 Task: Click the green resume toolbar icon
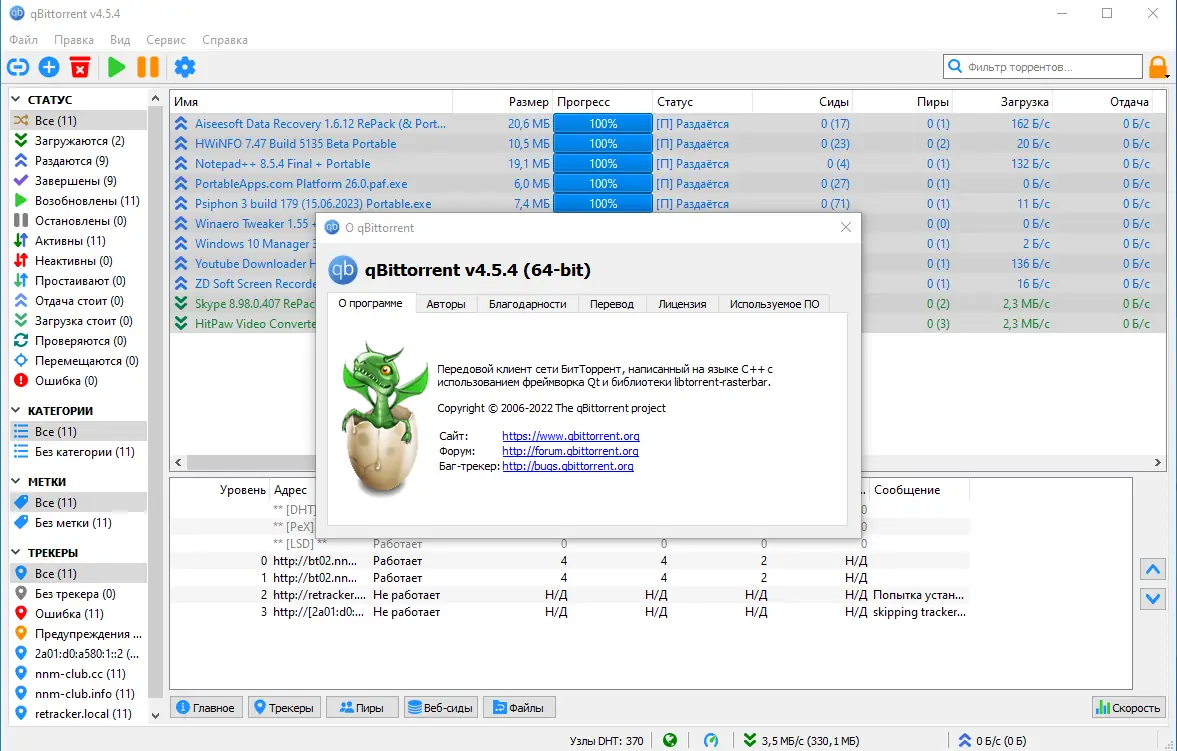click(116, 67)
